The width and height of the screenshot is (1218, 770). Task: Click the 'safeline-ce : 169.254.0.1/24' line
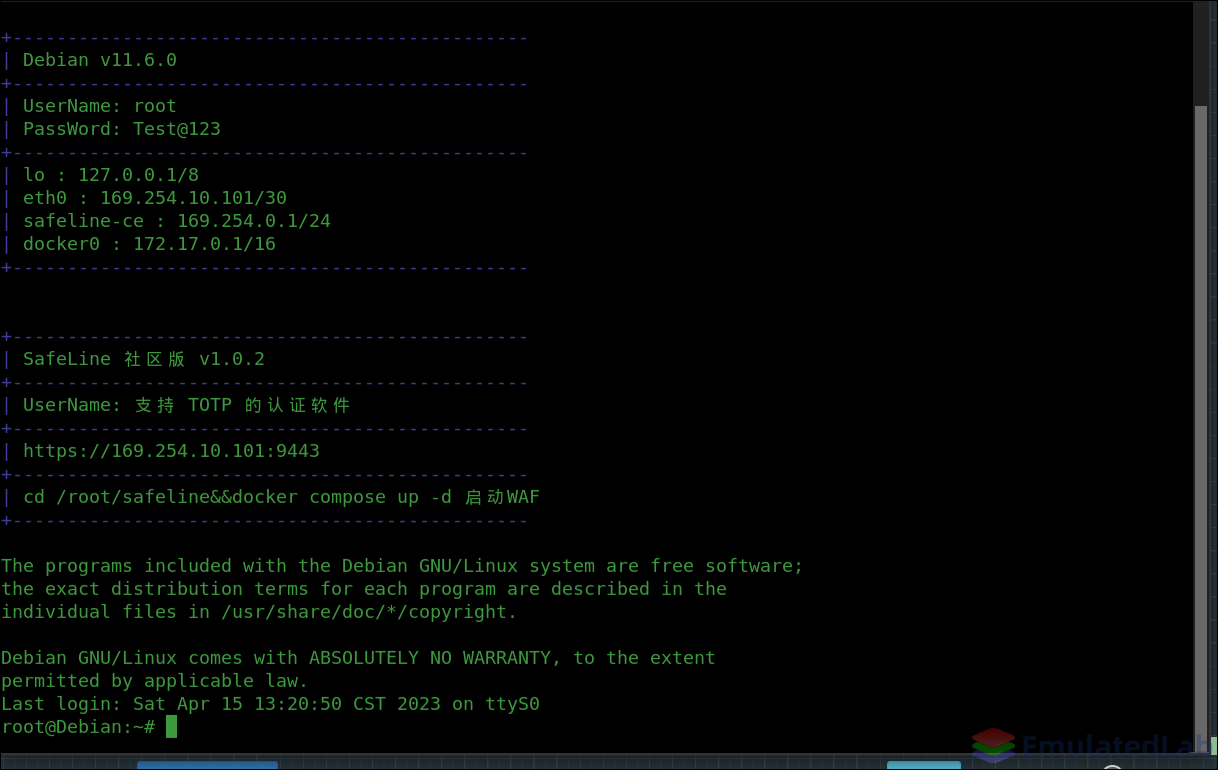click(x=177, y=221)
